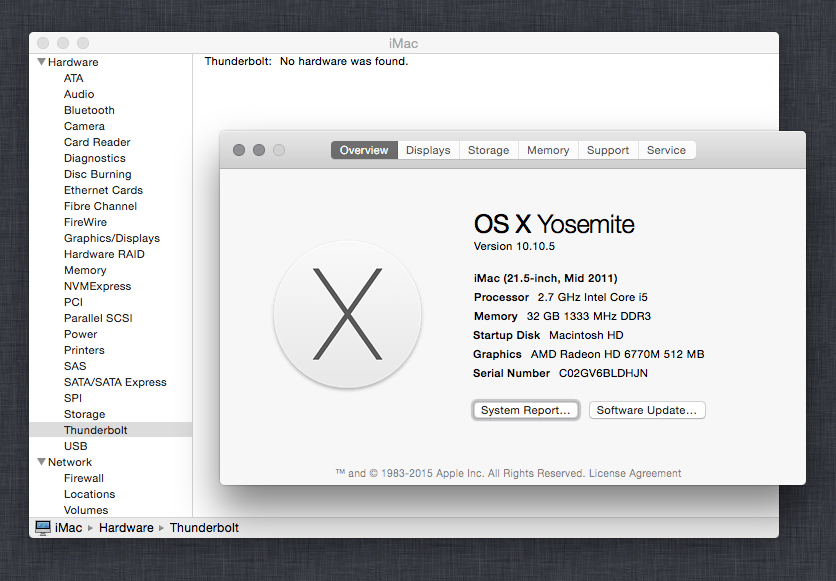Image resolution: width=836 pixels, height=581 pixels.
Task: Collapse the Network section triangle
Action: click(41, 462)
